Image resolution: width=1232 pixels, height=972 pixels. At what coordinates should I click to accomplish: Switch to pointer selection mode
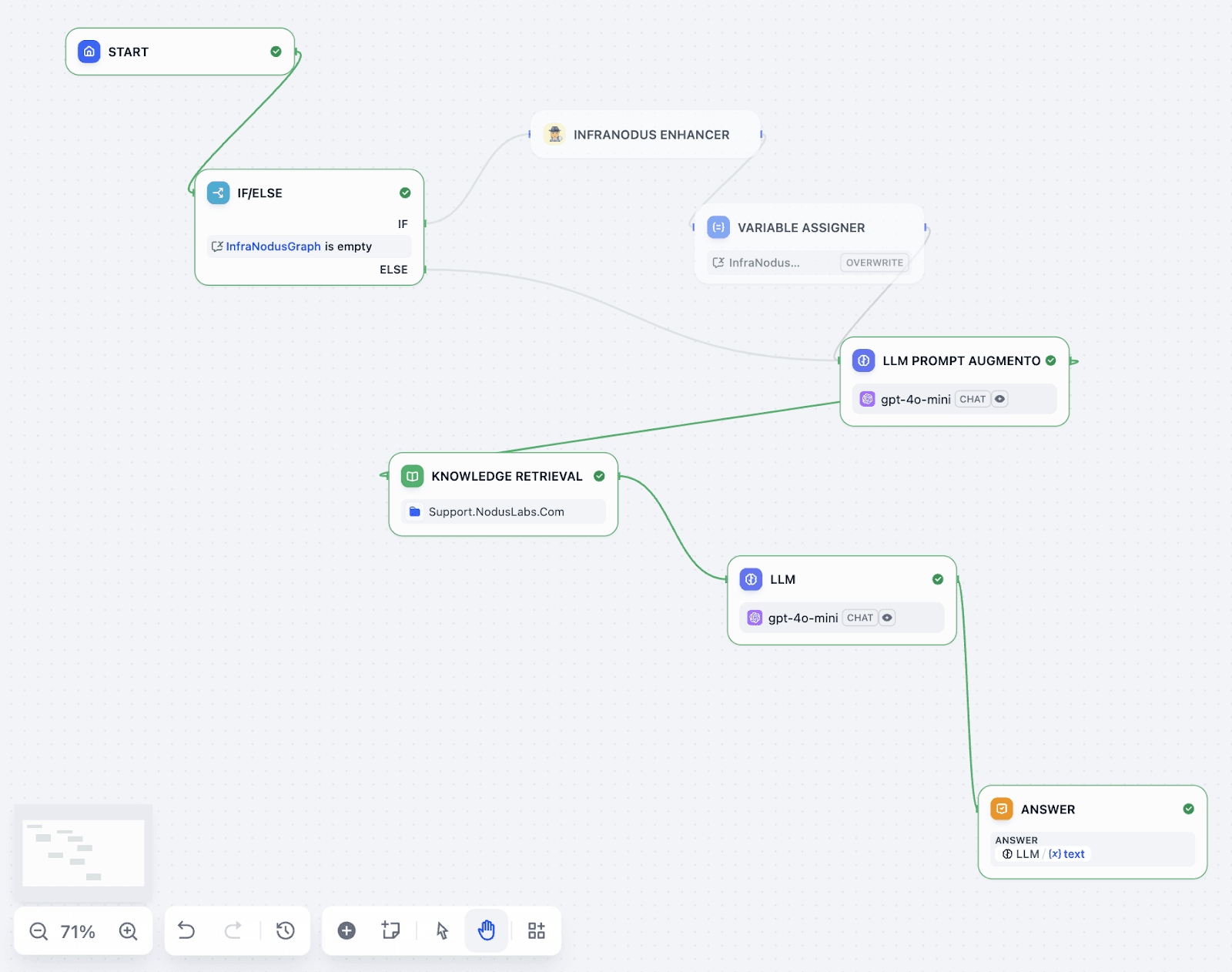point(442,930)
